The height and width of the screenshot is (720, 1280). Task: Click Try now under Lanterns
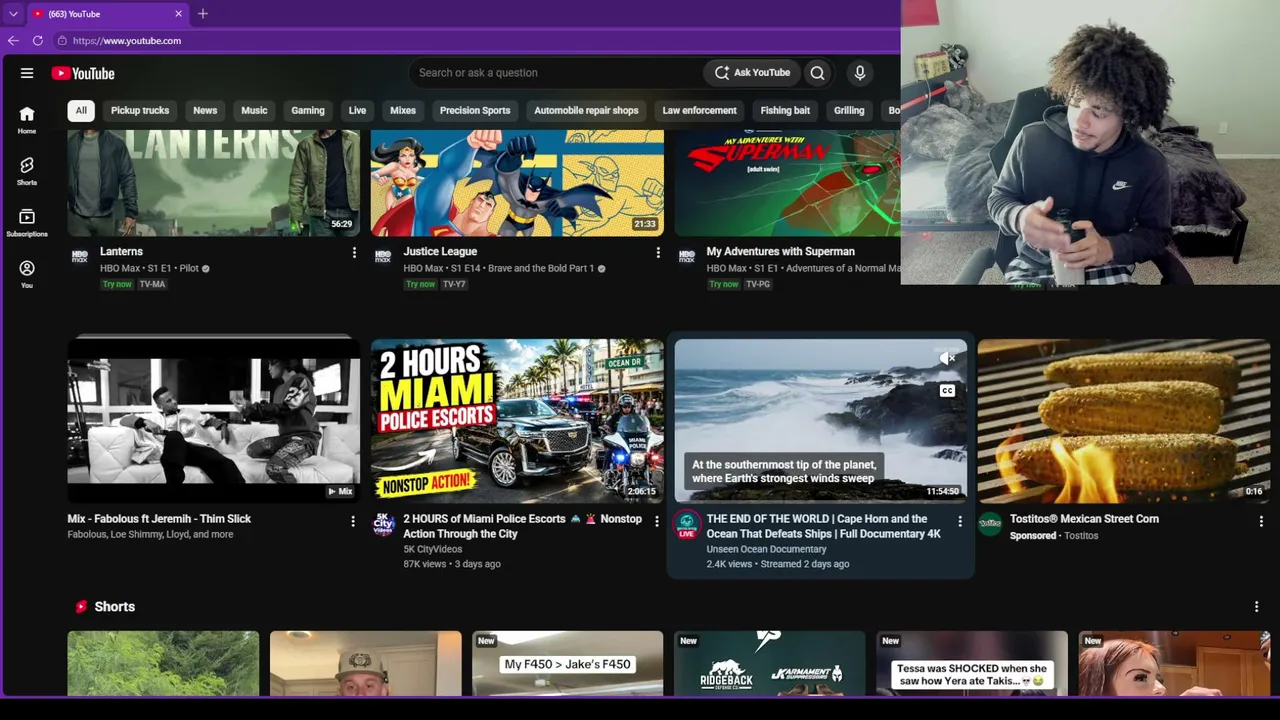point(117,284)
